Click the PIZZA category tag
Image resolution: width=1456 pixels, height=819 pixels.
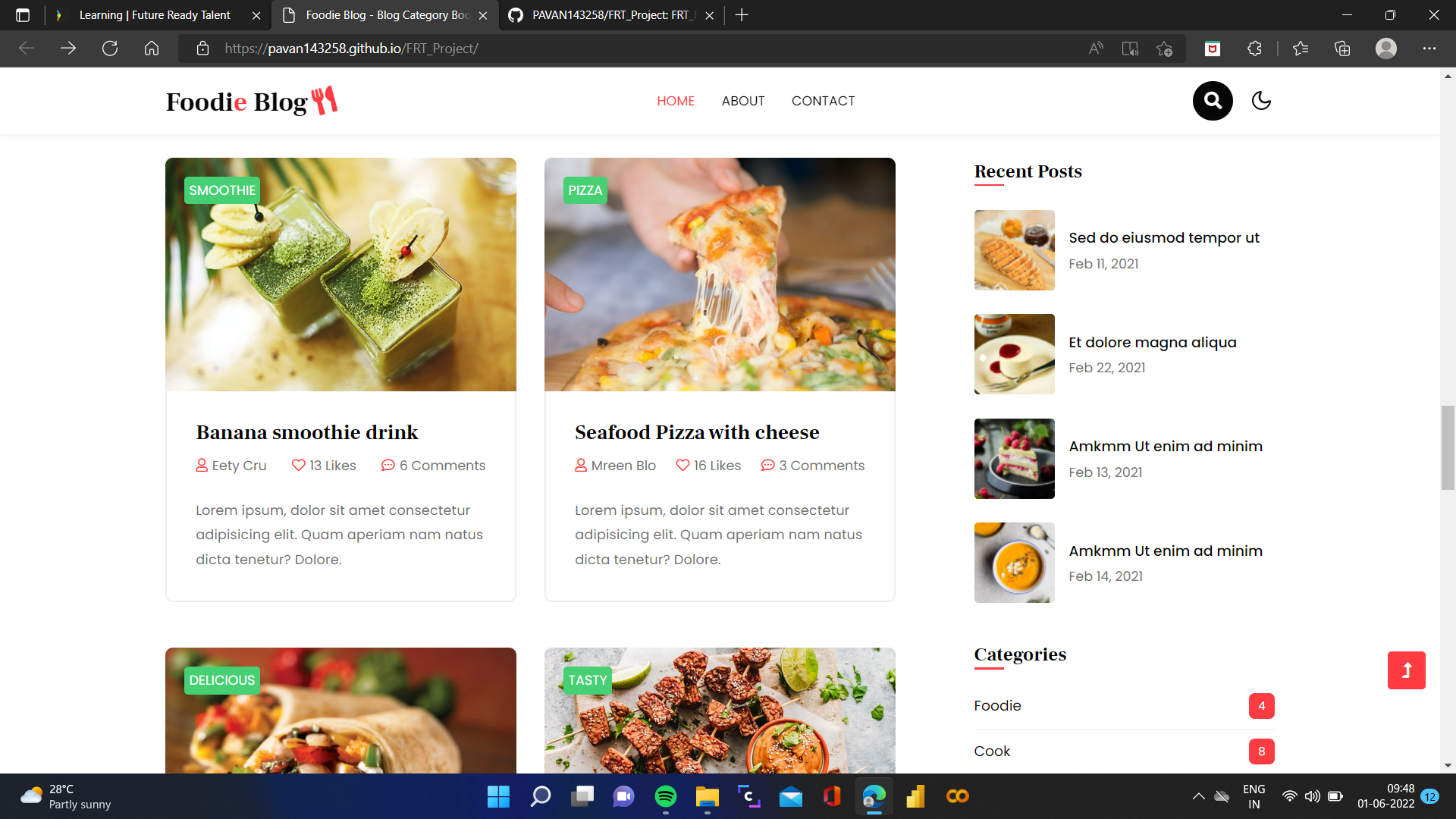pos(585,190)
